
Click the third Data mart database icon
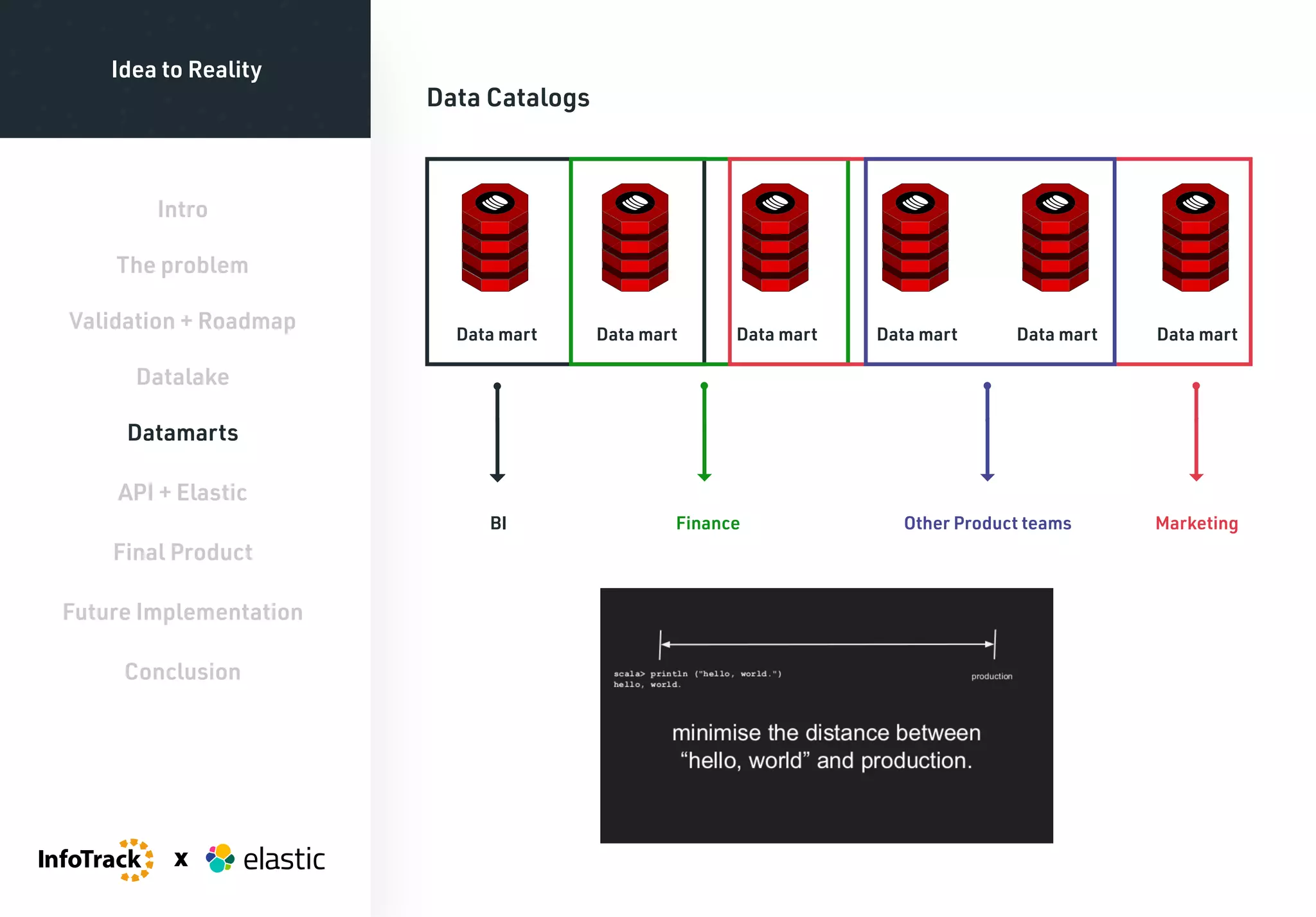[775, 237]
